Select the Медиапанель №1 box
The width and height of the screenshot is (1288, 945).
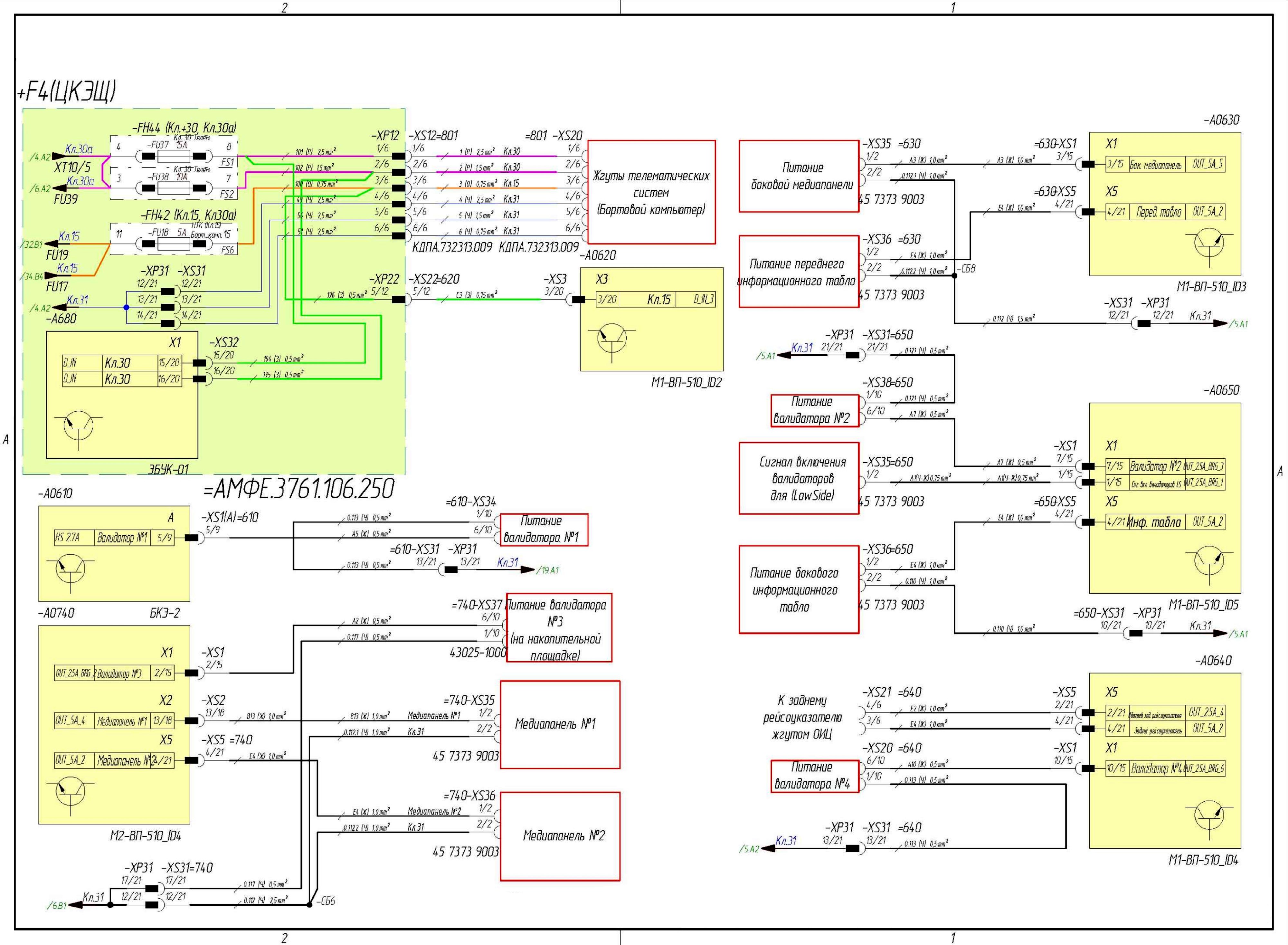click(x=560, y=724)
